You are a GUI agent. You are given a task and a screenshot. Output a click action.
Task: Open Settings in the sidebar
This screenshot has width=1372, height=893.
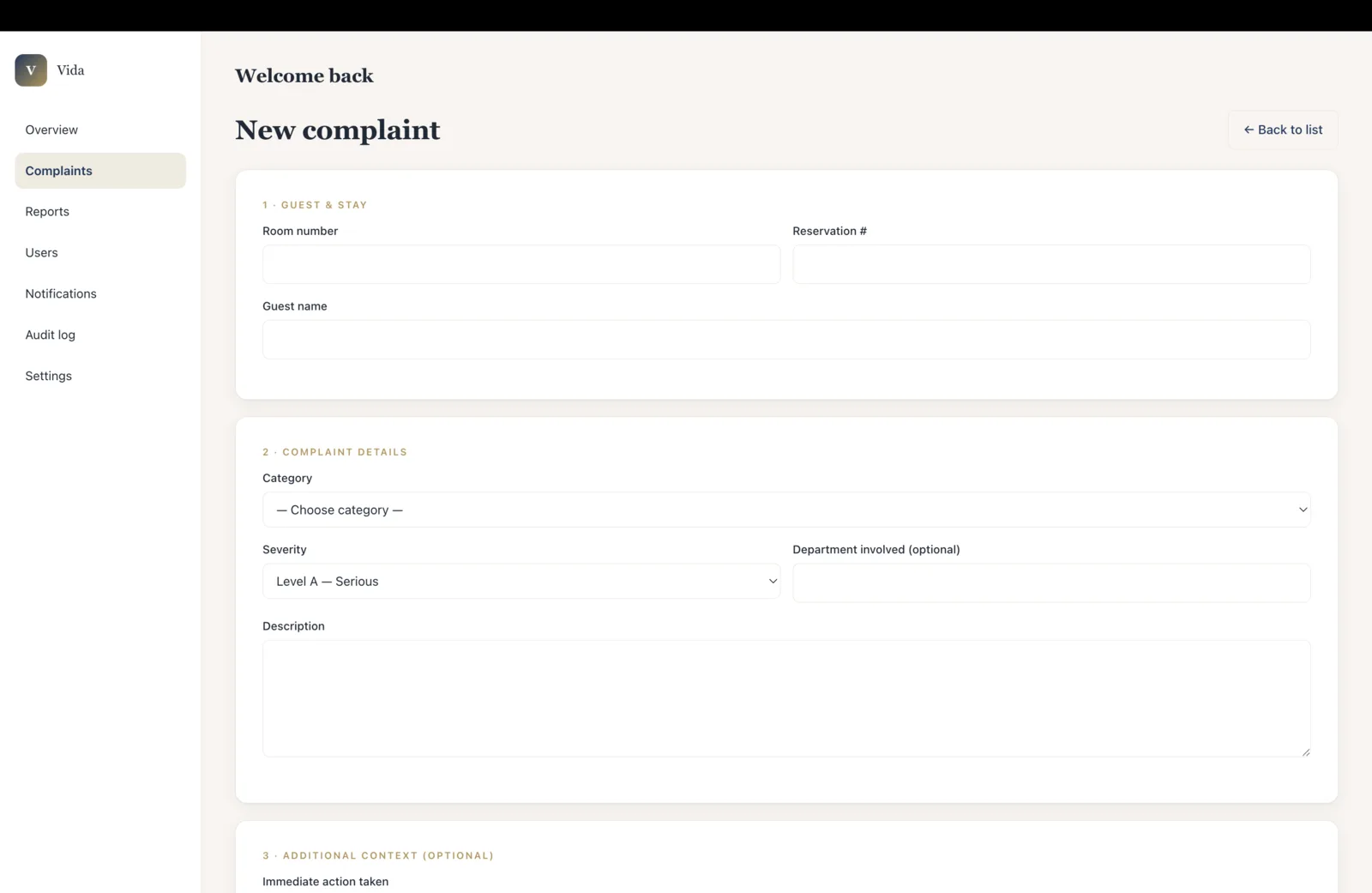[x=100, y=376]
